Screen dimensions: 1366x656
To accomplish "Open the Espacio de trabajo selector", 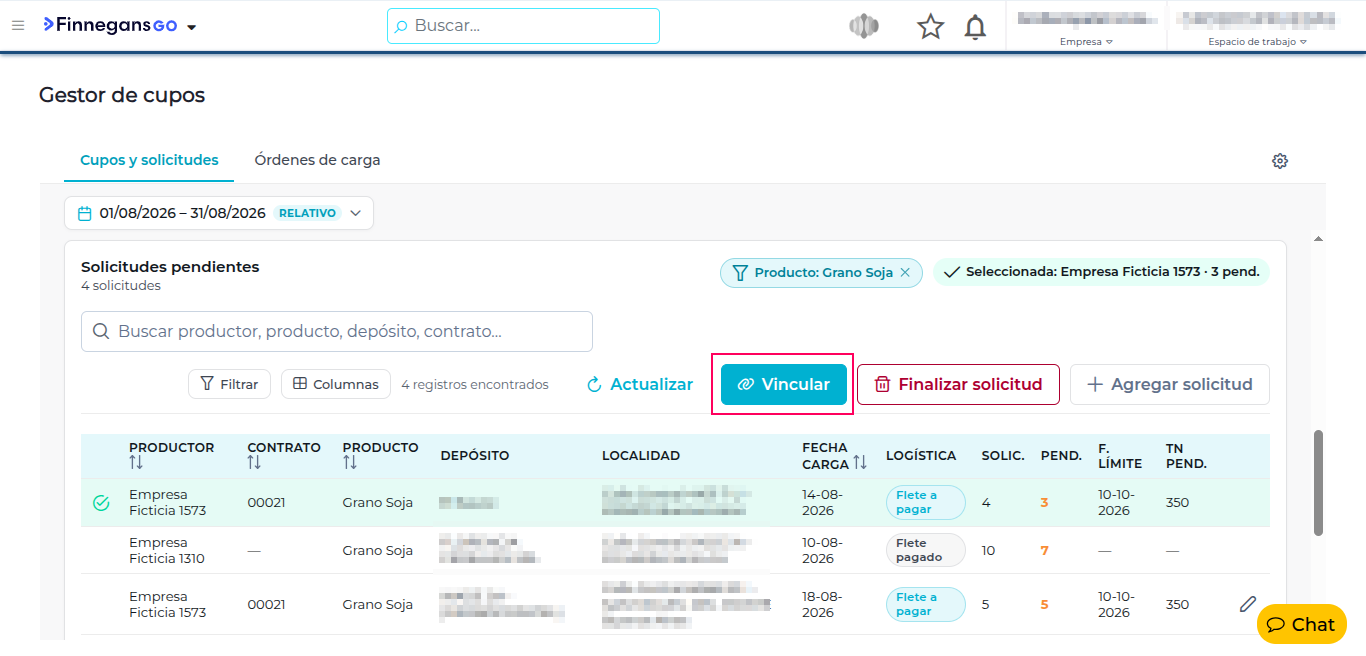I will pyautogui.click(x=1257, y=42).
